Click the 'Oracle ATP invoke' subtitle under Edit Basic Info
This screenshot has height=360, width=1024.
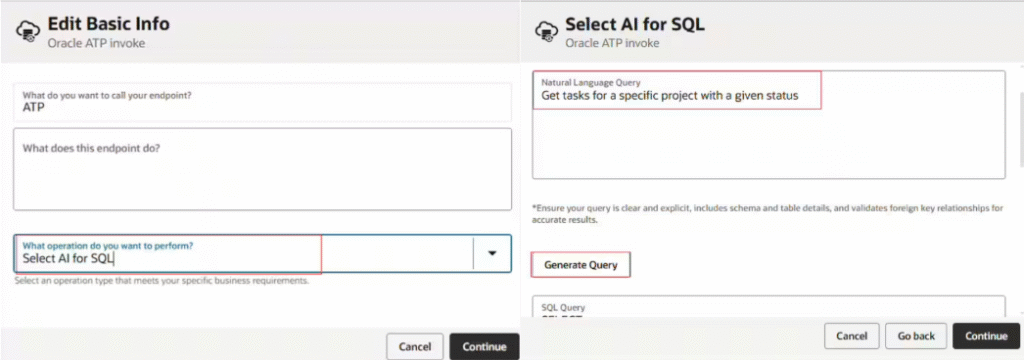pos(96,43)
